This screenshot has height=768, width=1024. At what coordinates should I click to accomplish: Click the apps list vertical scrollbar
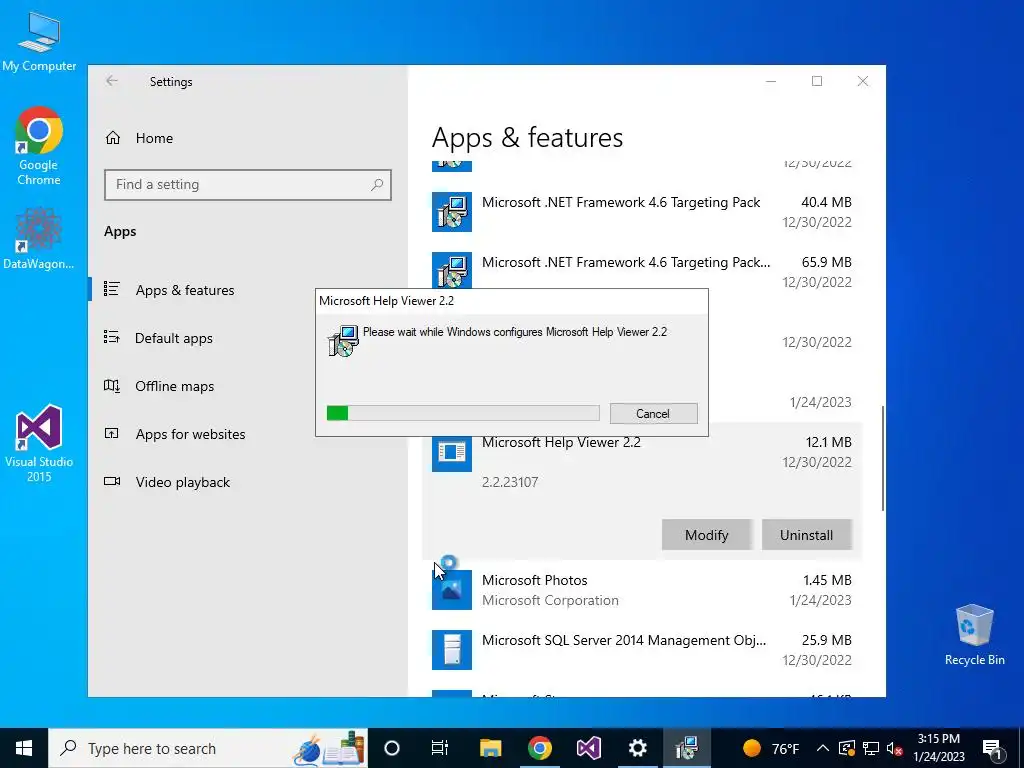pyautogui.click(x=883, y=458)
